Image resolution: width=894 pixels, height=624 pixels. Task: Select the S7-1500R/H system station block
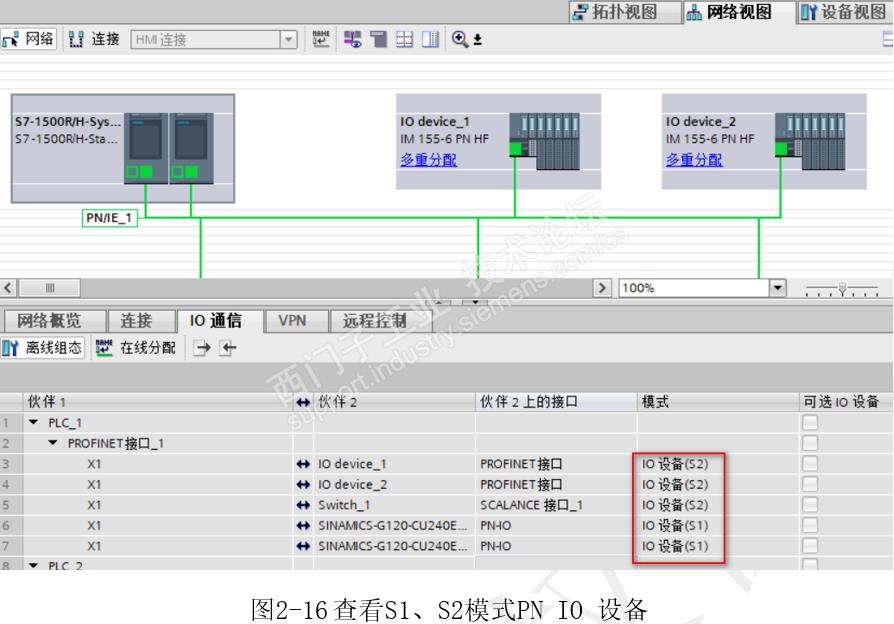click(x=123, y=148)
